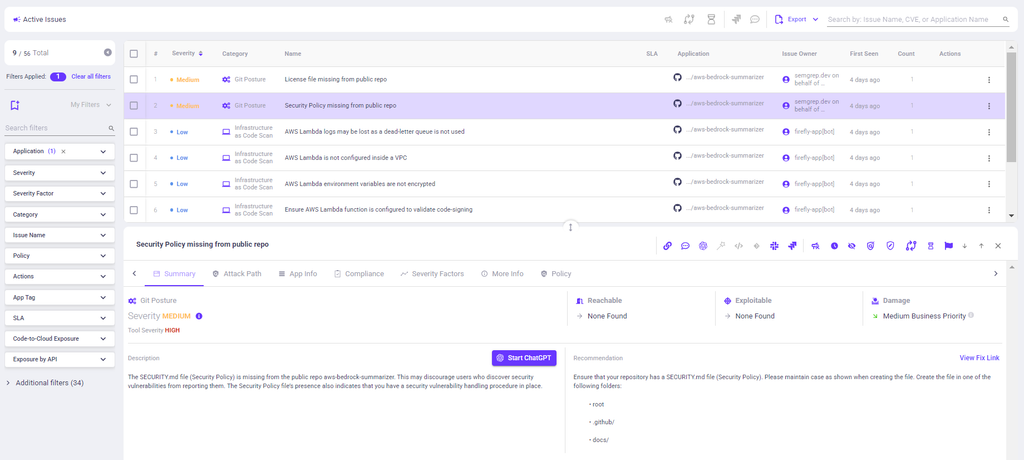Screen dimensions: 1024x460
Task: Click the Jira icon in top header
Action: point(736,20)
